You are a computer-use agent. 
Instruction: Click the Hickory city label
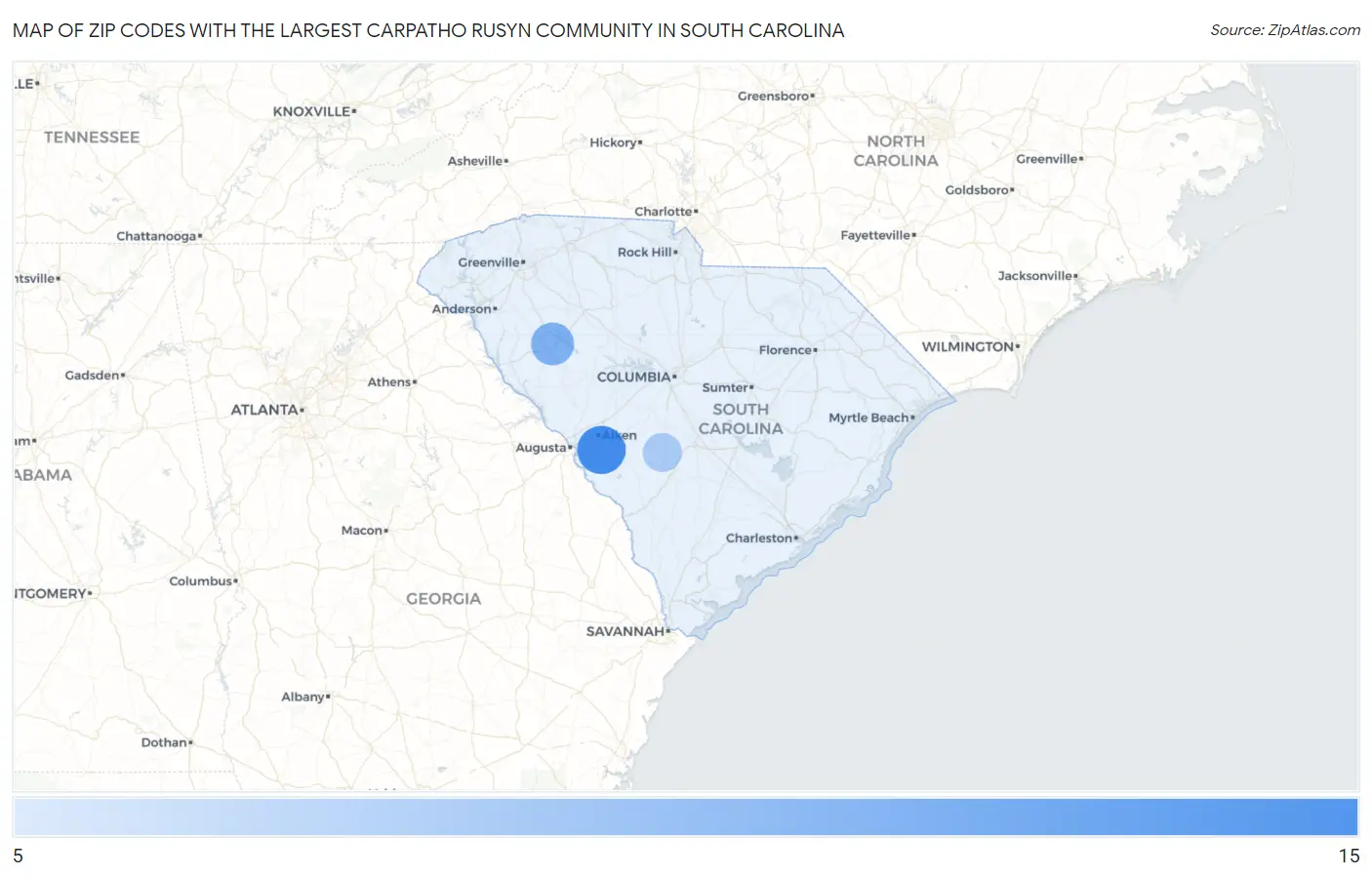[613, 142]
